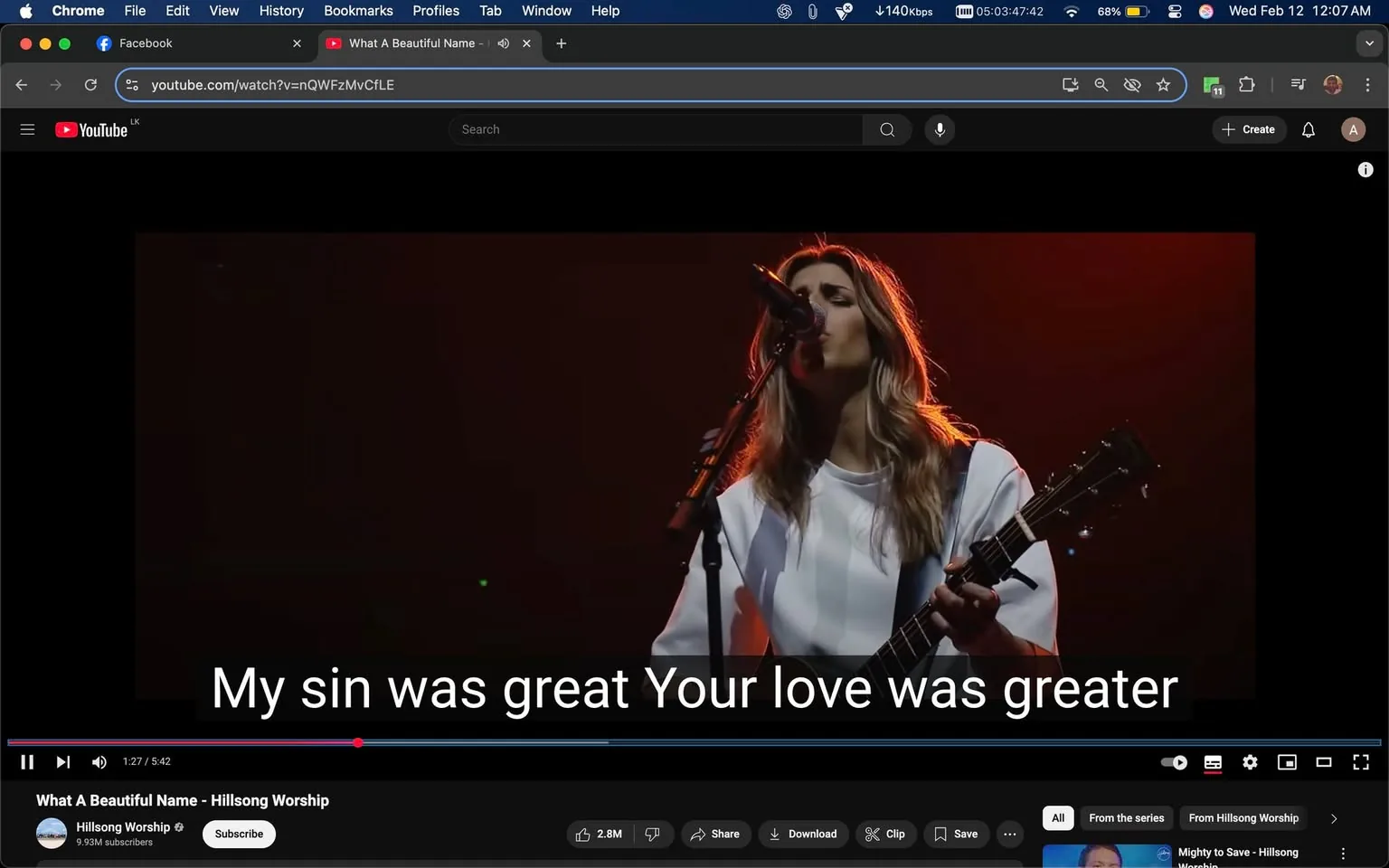Switch to the Facebook tab
1389x868 pixels.
click(x=149, y=42)
